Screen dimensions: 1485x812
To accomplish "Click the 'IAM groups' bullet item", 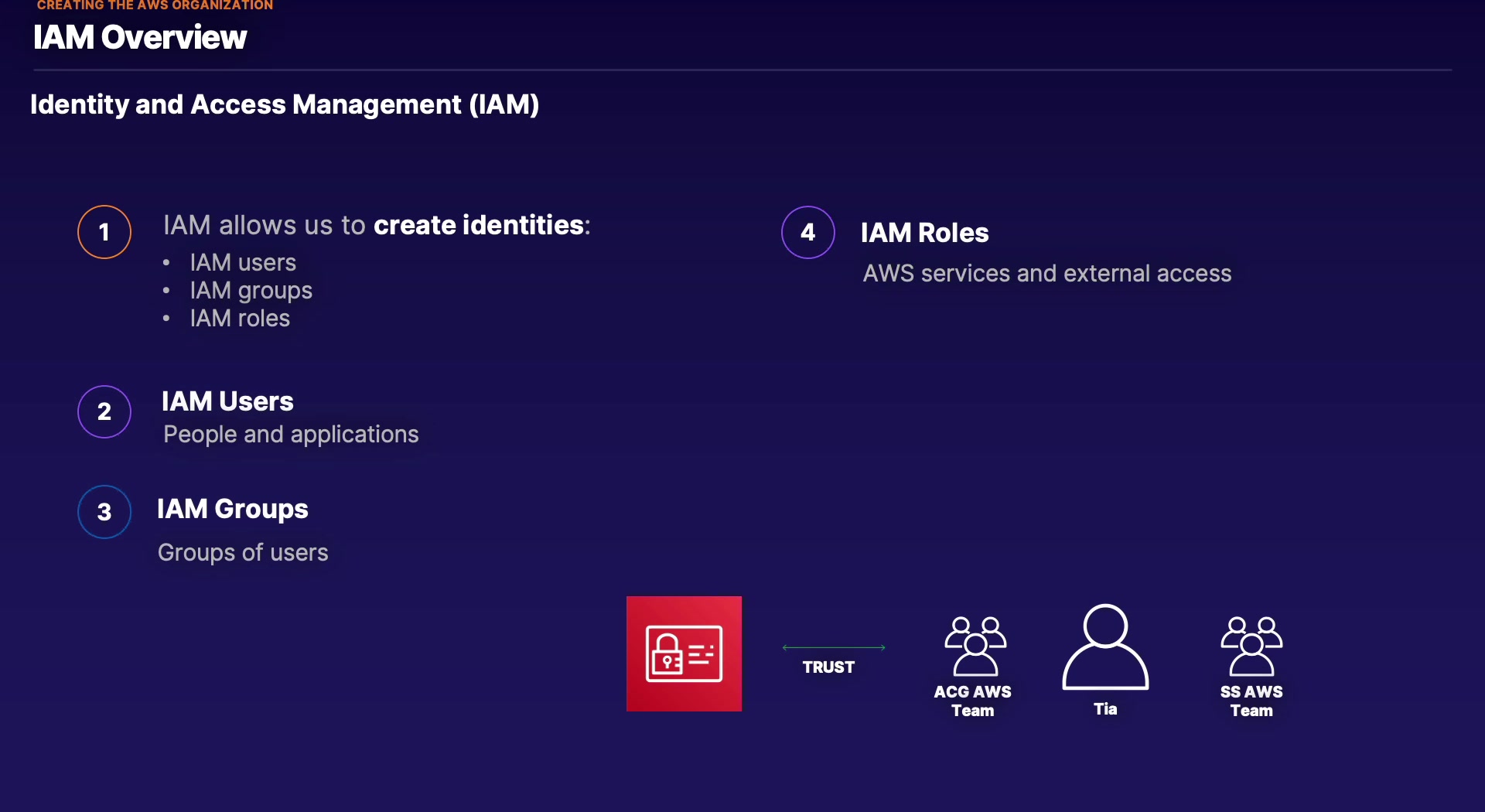I will click(251, 291).
